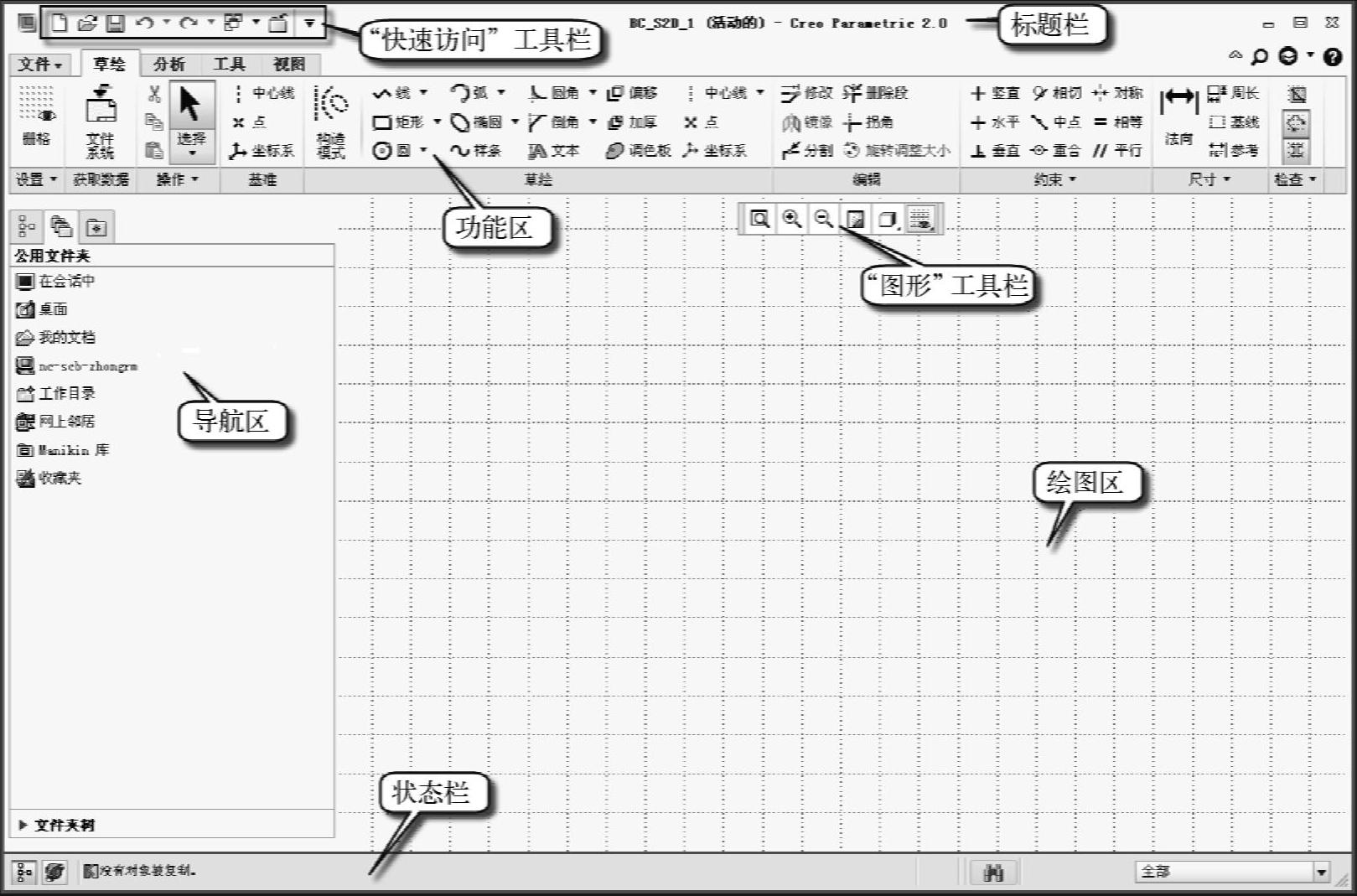Choose the 弧 arc tool
The height and width of the screenshot is (896, 1357).
[469, 92]
